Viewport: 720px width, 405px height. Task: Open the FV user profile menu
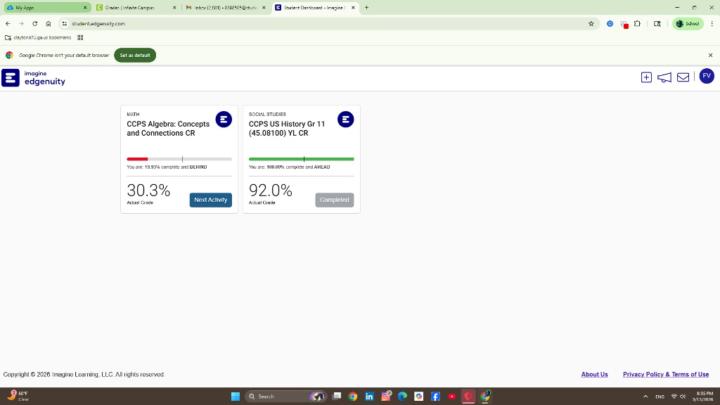click(x=706, y=76)
